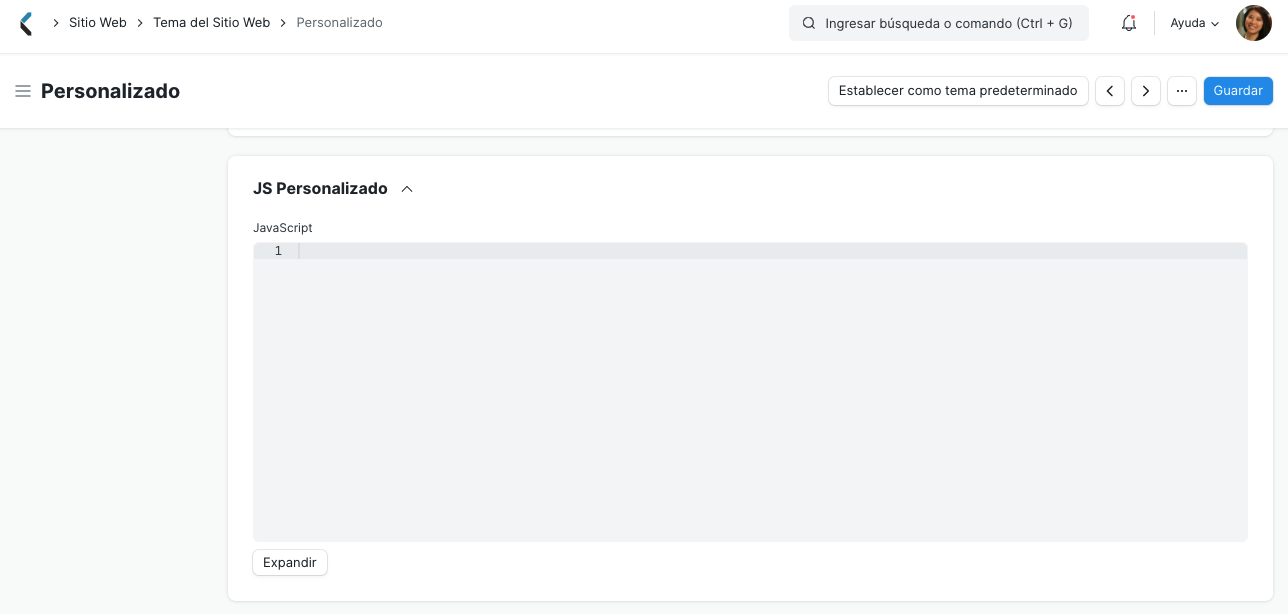Select the Personalizado breadcrumb entry
The height and width of the screenshot is (614, 1288).
339,22
